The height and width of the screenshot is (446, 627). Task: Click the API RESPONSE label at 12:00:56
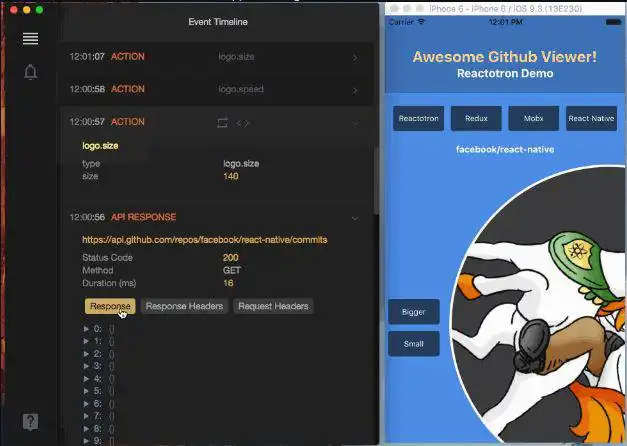[144, 217]
